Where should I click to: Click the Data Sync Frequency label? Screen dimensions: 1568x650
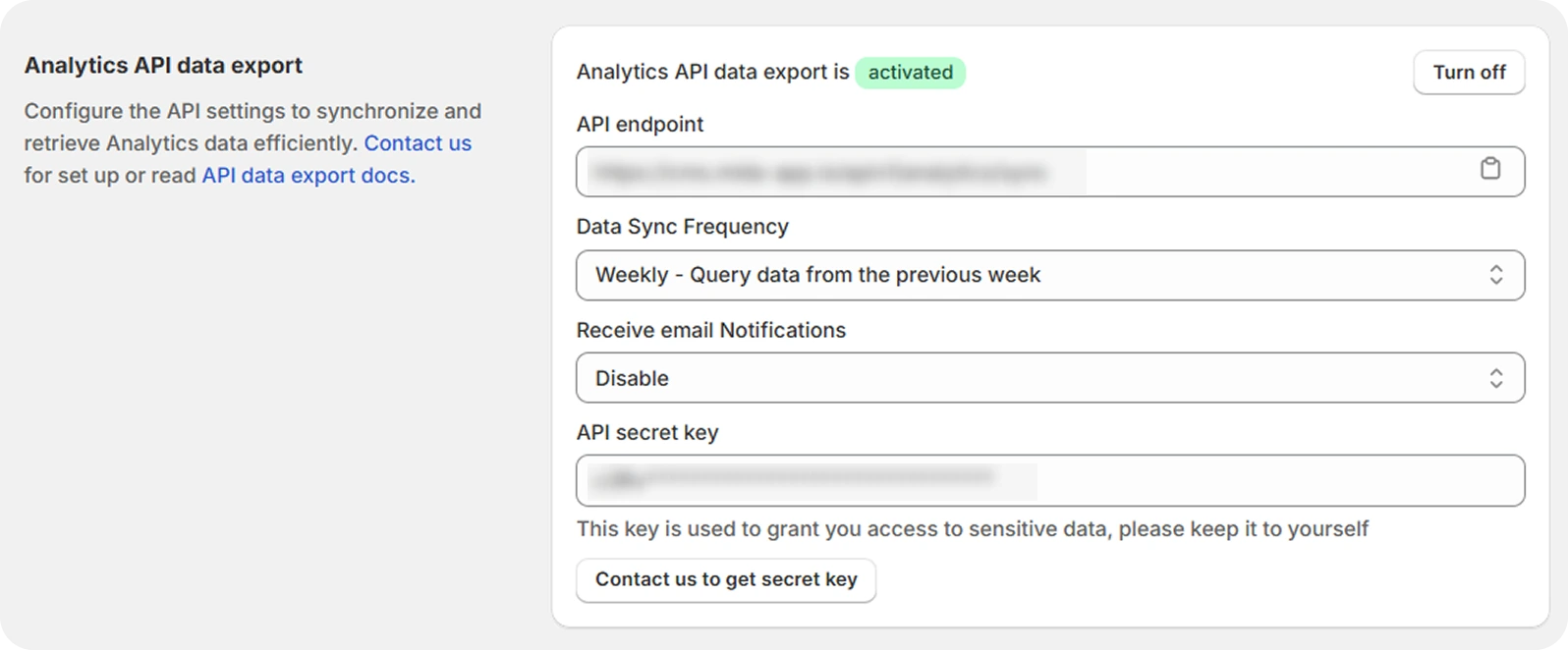pyautogui.click(x=683, y=227)
